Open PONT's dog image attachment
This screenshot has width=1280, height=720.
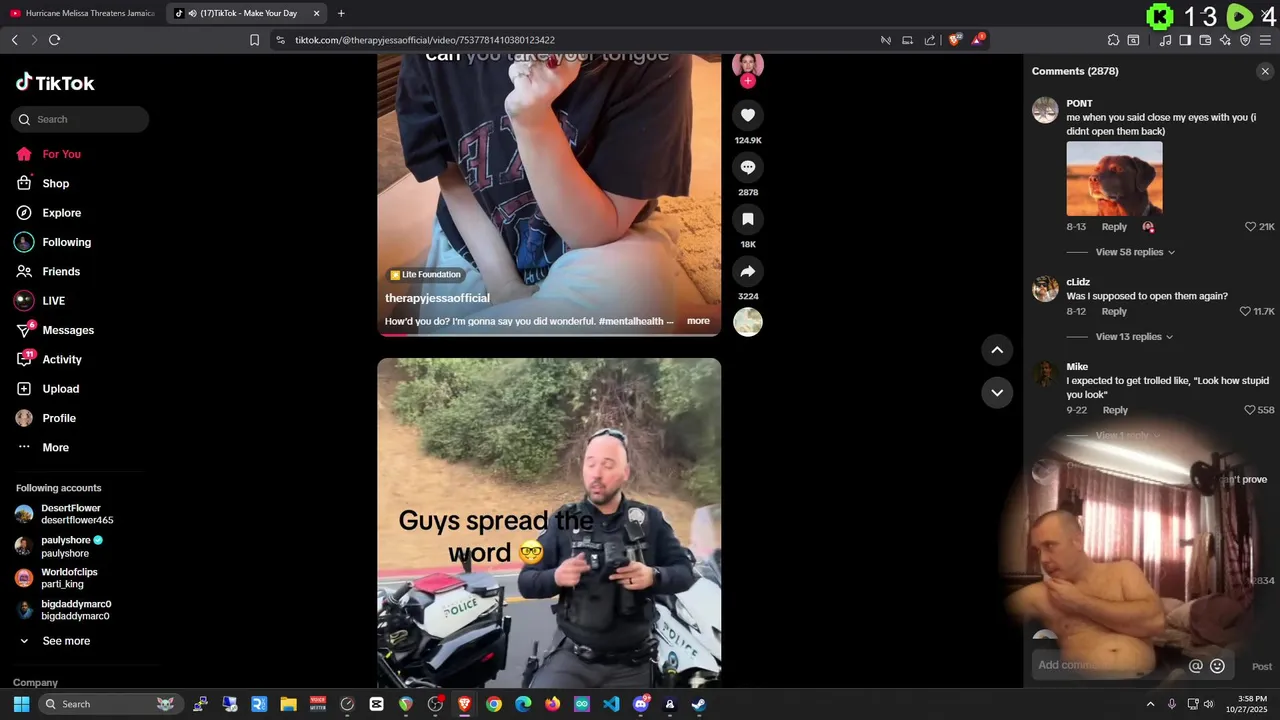click(x=1114, y=178)
